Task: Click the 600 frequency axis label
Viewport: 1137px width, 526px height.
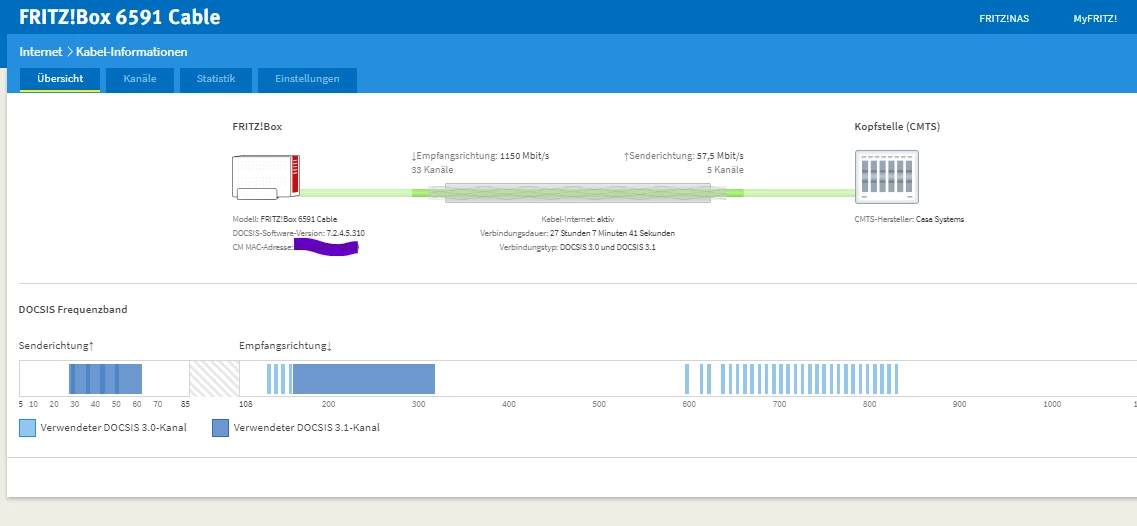Action: (688, 404)
